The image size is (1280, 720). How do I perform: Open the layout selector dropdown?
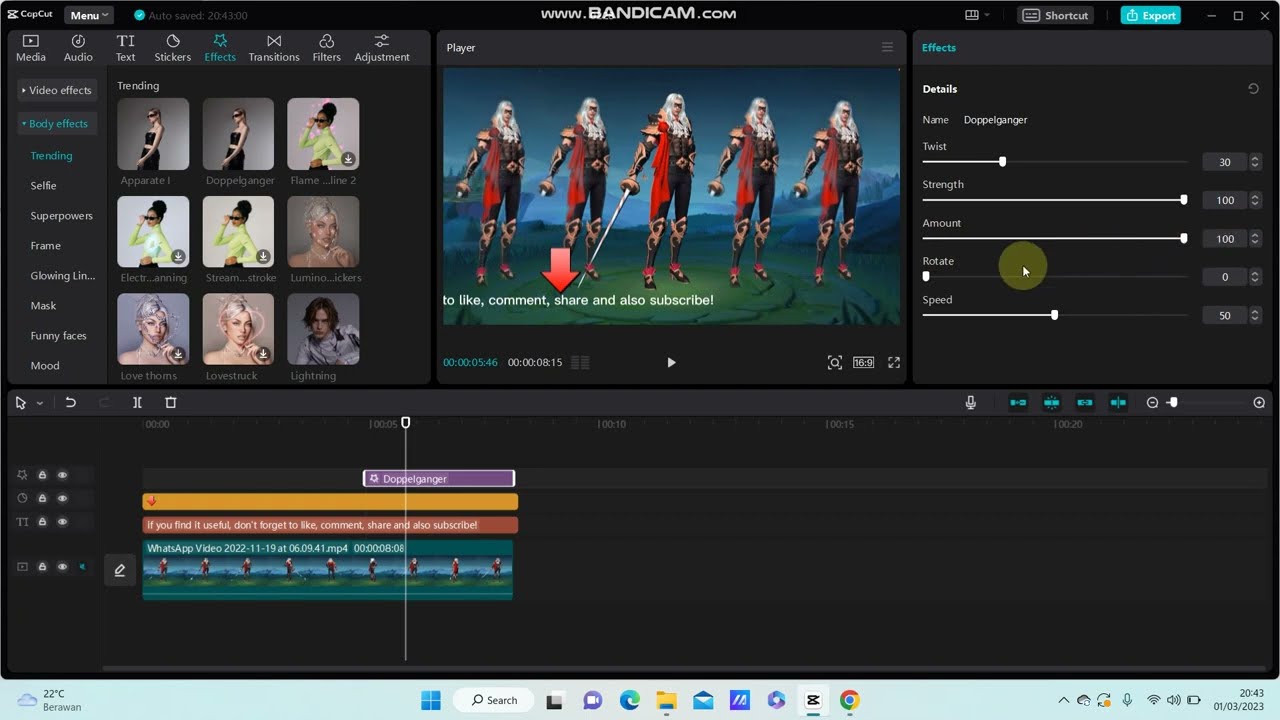pyautogui.click(x=977, y=15)
